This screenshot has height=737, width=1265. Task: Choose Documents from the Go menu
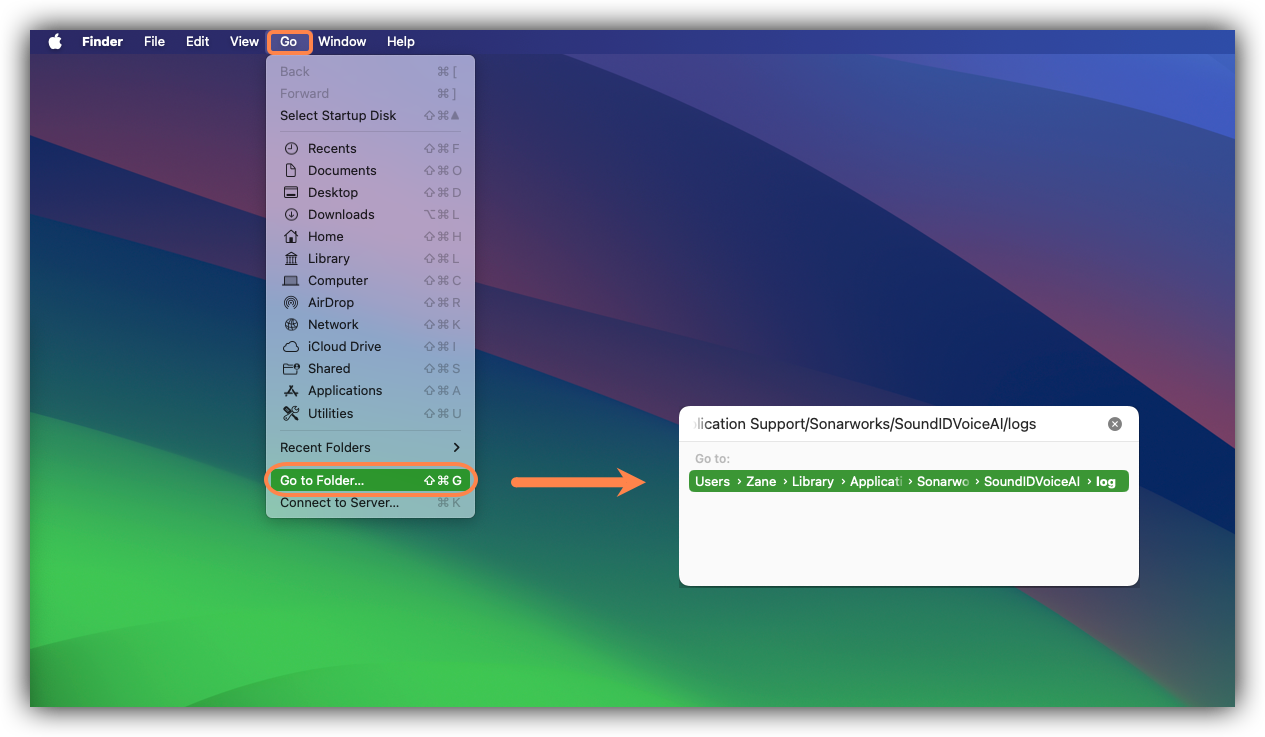click(370, 171)
